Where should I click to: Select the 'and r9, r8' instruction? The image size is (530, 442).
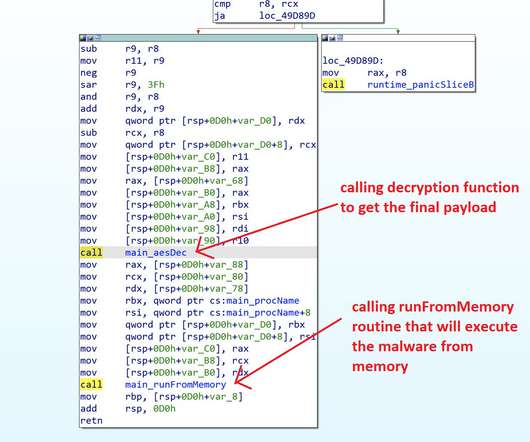pos(120,97)
